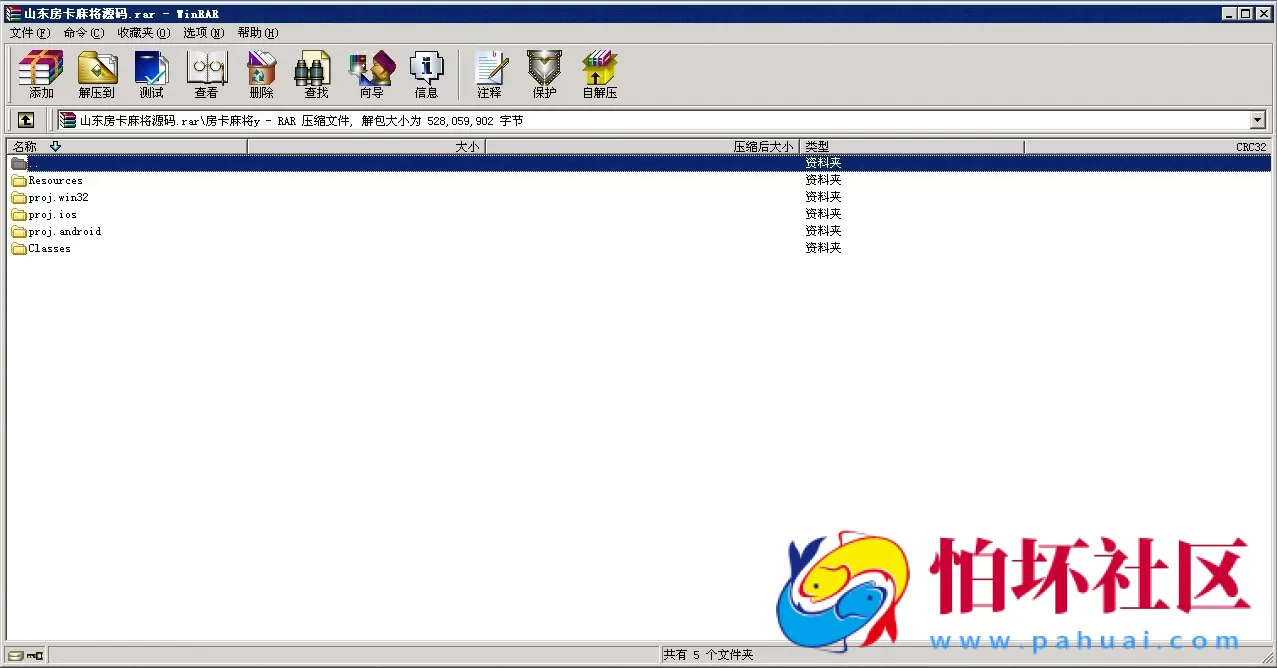Open the 选项 (Options) menu
This screenshot has width=1277, height=668.
click(203, 32)
